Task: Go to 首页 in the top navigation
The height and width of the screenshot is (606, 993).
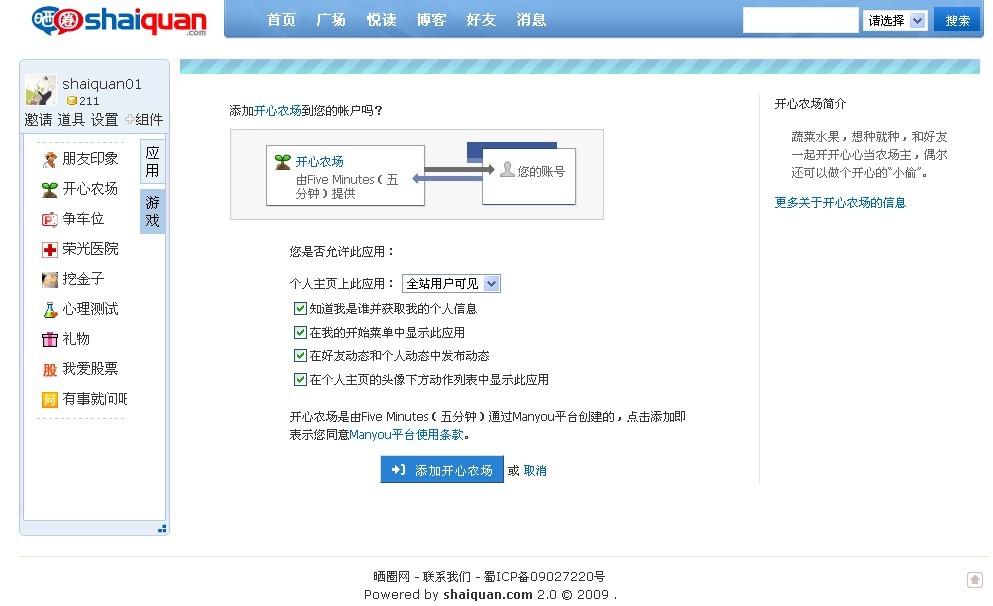Action: [x=281, y=20]
